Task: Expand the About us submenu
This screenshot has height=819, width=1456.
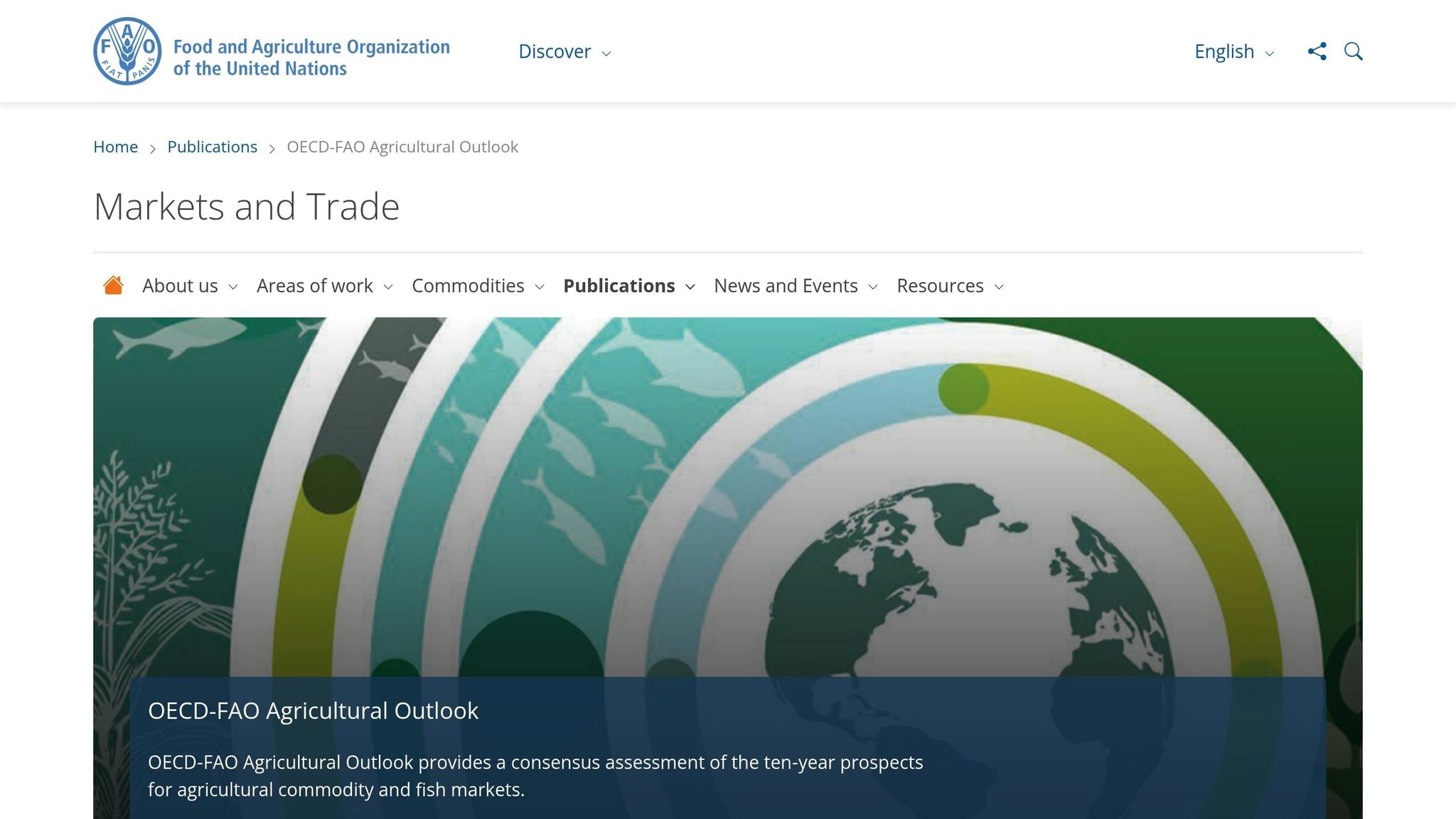Action: click(x=190, y=286)
